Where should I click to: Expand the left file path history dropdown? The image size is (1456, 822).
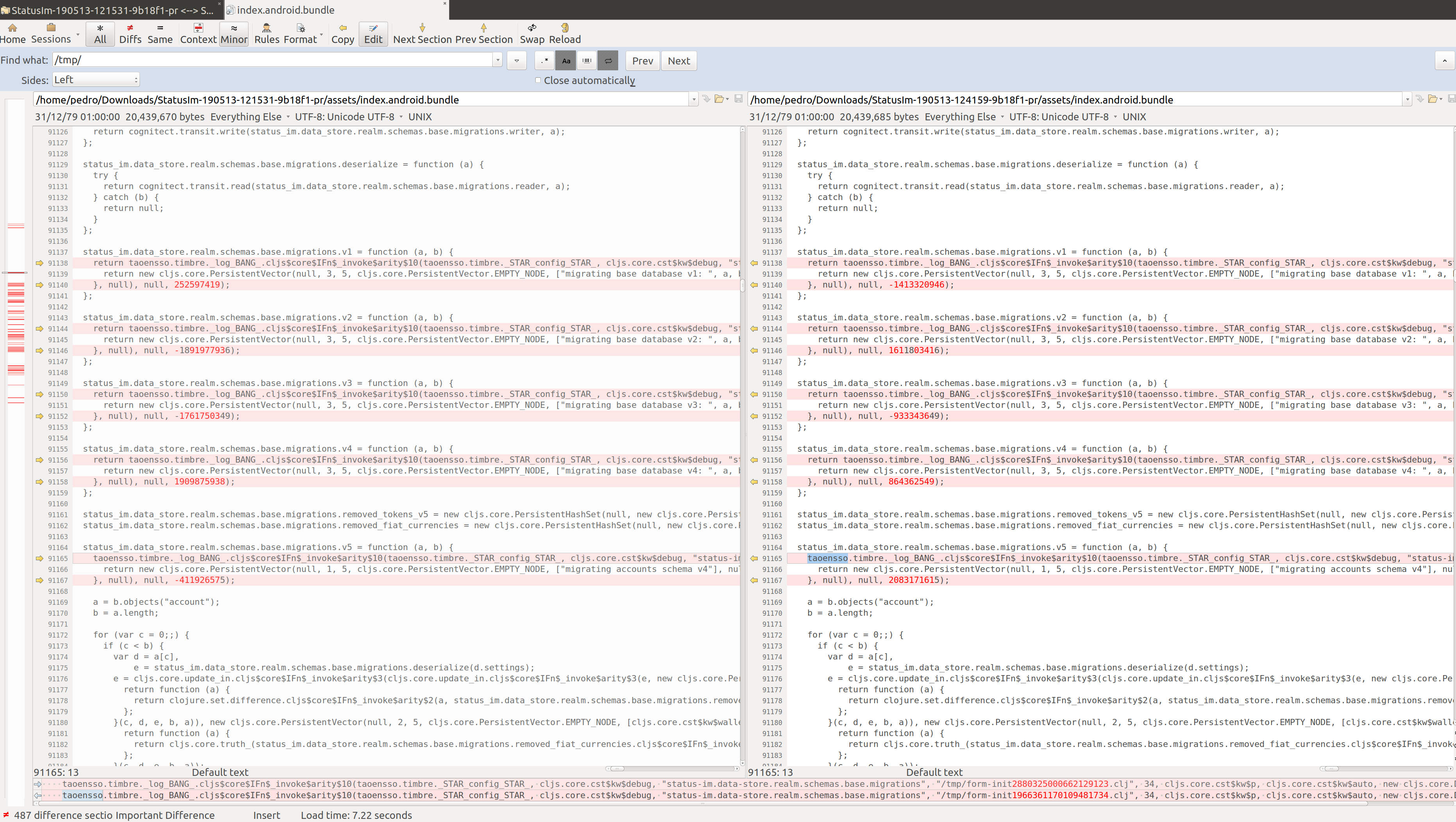coord(694,100)
